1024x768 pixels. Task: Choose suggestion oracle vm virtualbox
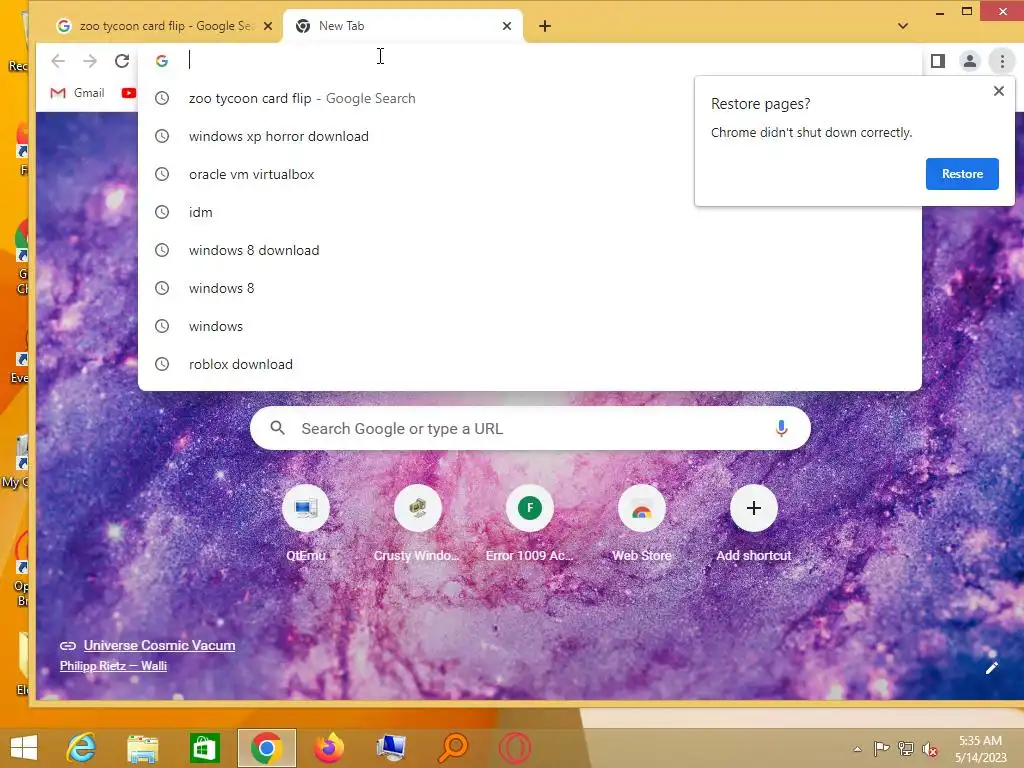tap(530, 174)
